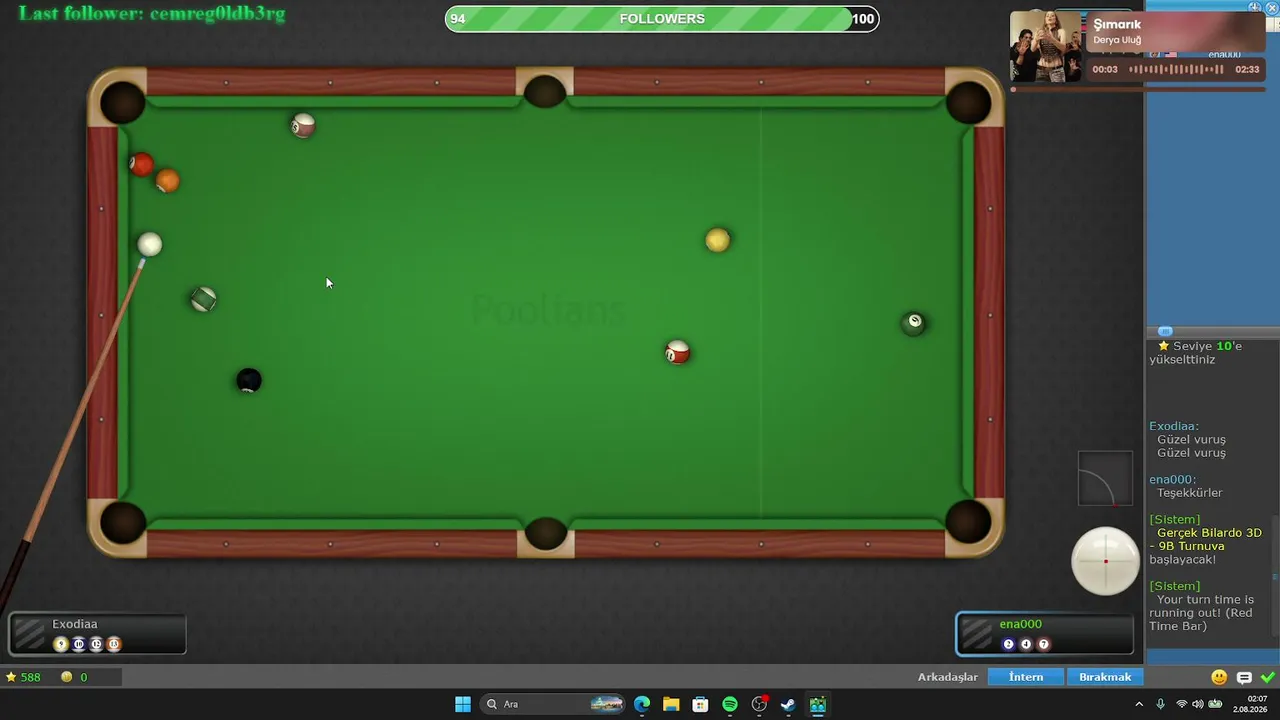Click the Seviye 10'e yükselttiniz message
Viewport: 1280px width, 720px height.
(x=1196, y=352)
